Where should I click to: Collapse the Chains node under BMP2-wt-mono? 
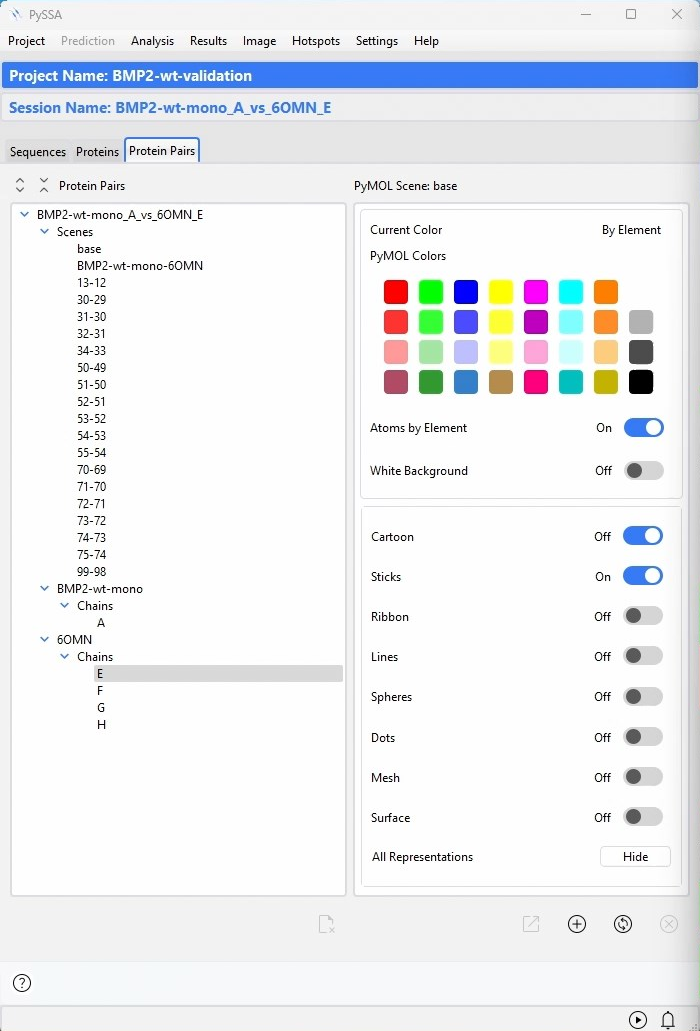(x=65, y=606)
